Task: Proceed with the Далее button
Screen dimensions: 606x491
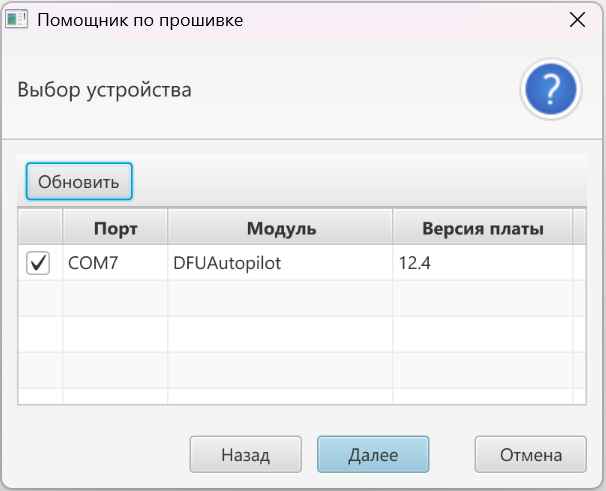Action: click(373, 454)
